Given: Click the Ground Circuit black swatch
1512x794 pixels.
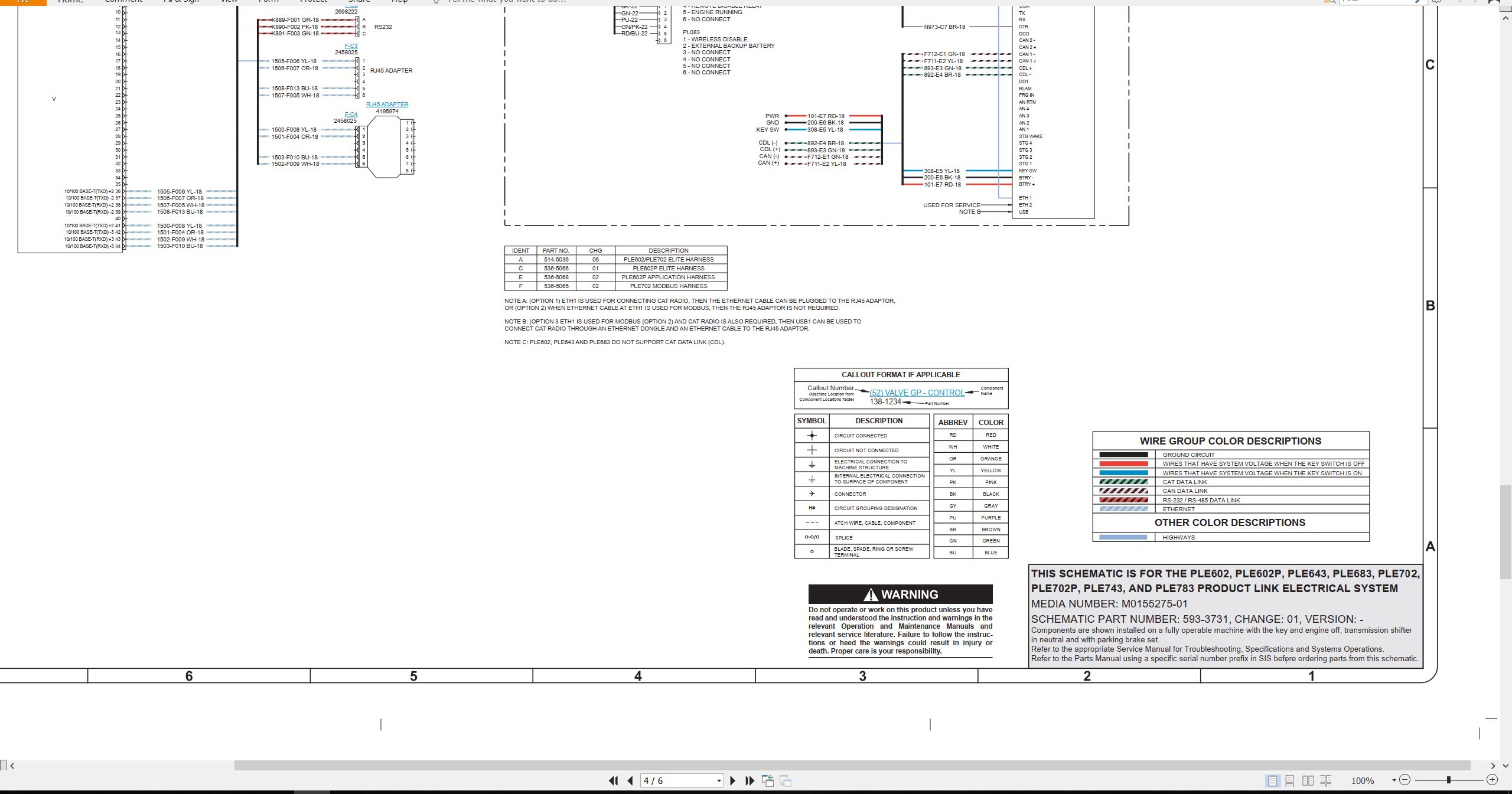Looking at the screenshot, I should (x=1123, y=455).
